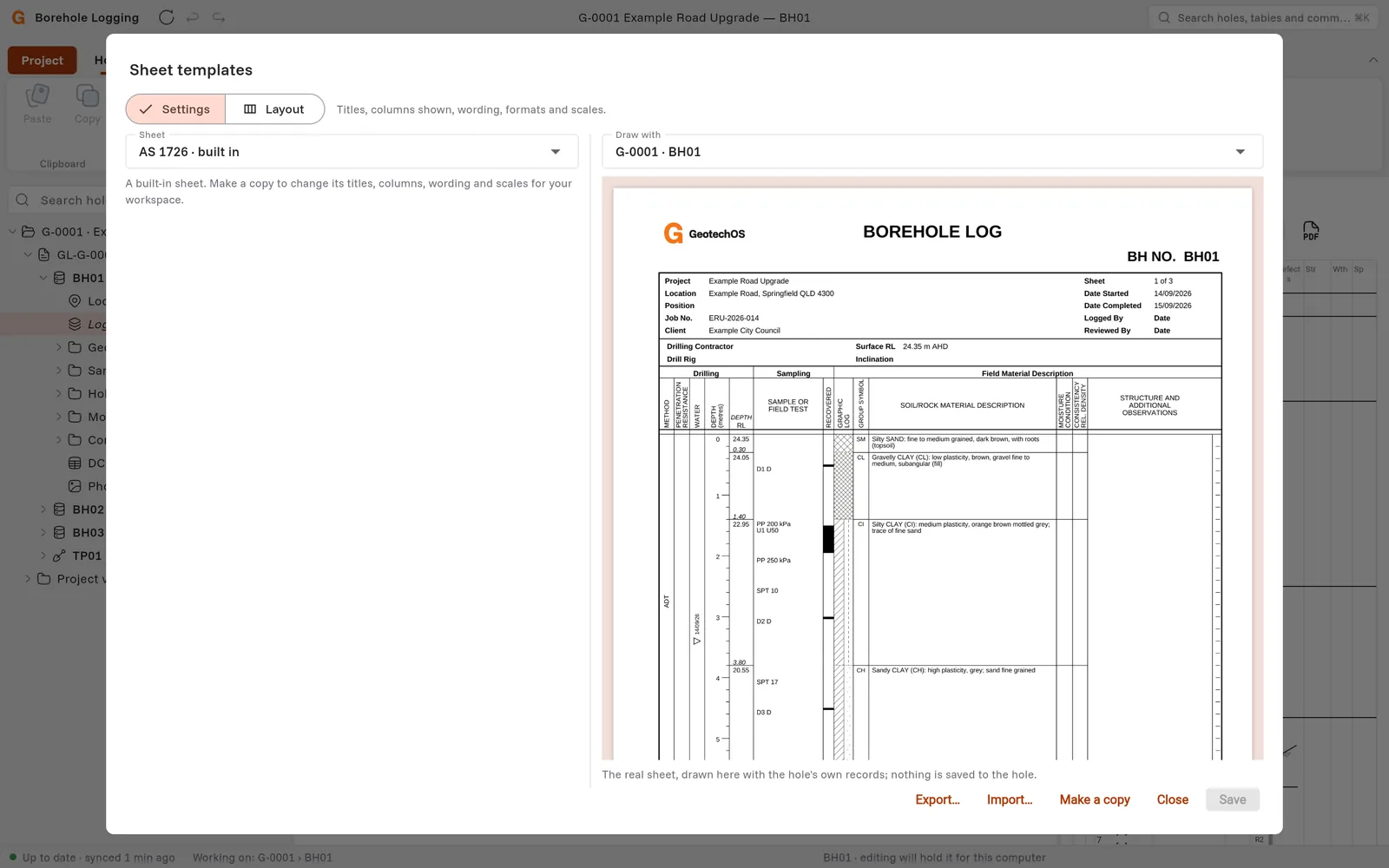1389x868 pixels.
Task: Click the undo arrow icon
Action: (193, 17)
